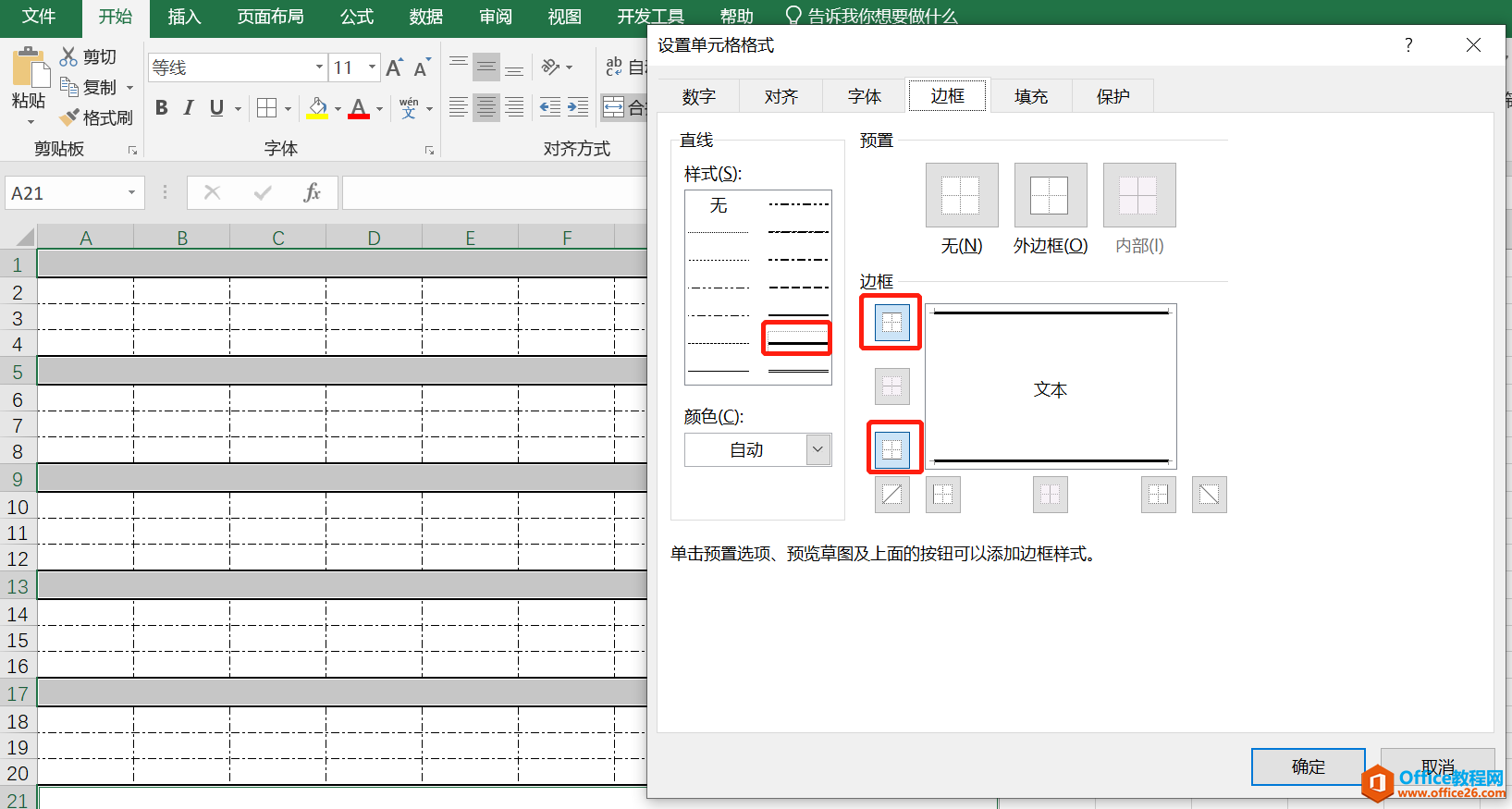Expand the borders dropdown arrow
The height and width of the screenshot is (809, 1512).
[288, 109]
